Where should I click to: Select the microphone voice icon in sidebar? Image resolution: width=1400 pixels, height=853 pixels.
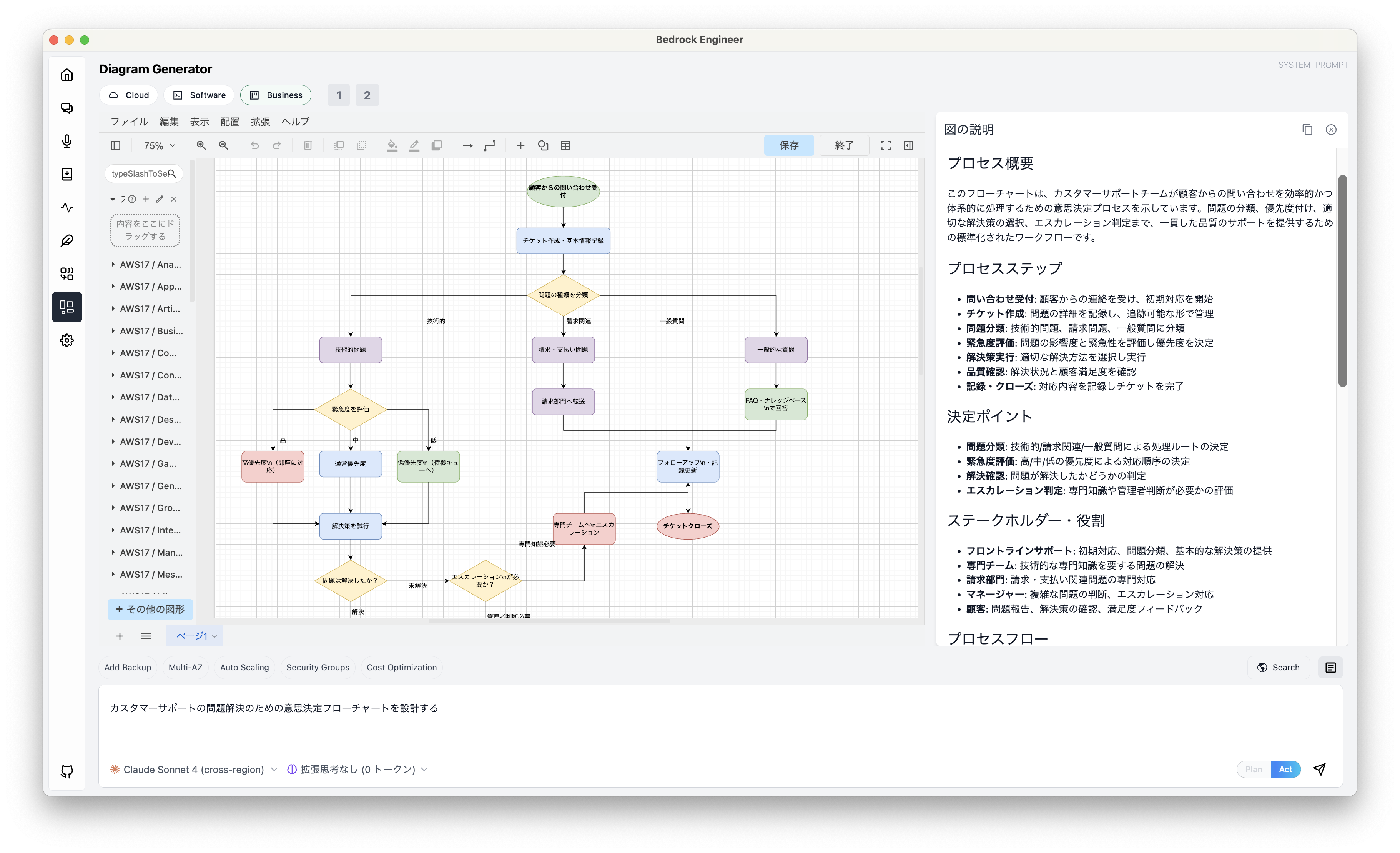point(67,141)
